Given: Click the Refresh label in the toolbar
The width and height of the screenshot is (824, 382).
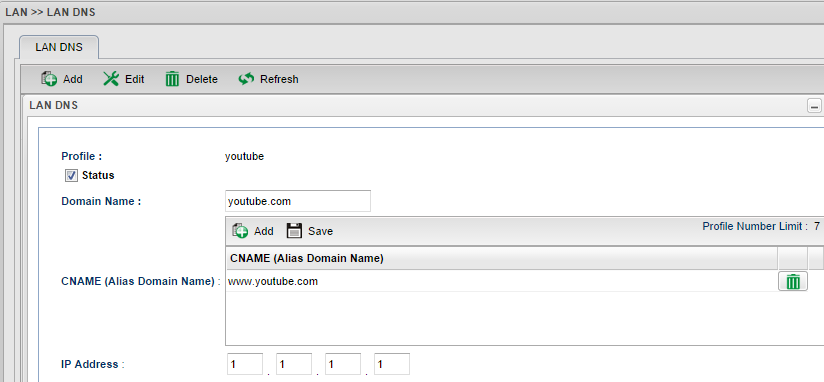Looking at the screenshot, I should (279, 79).
